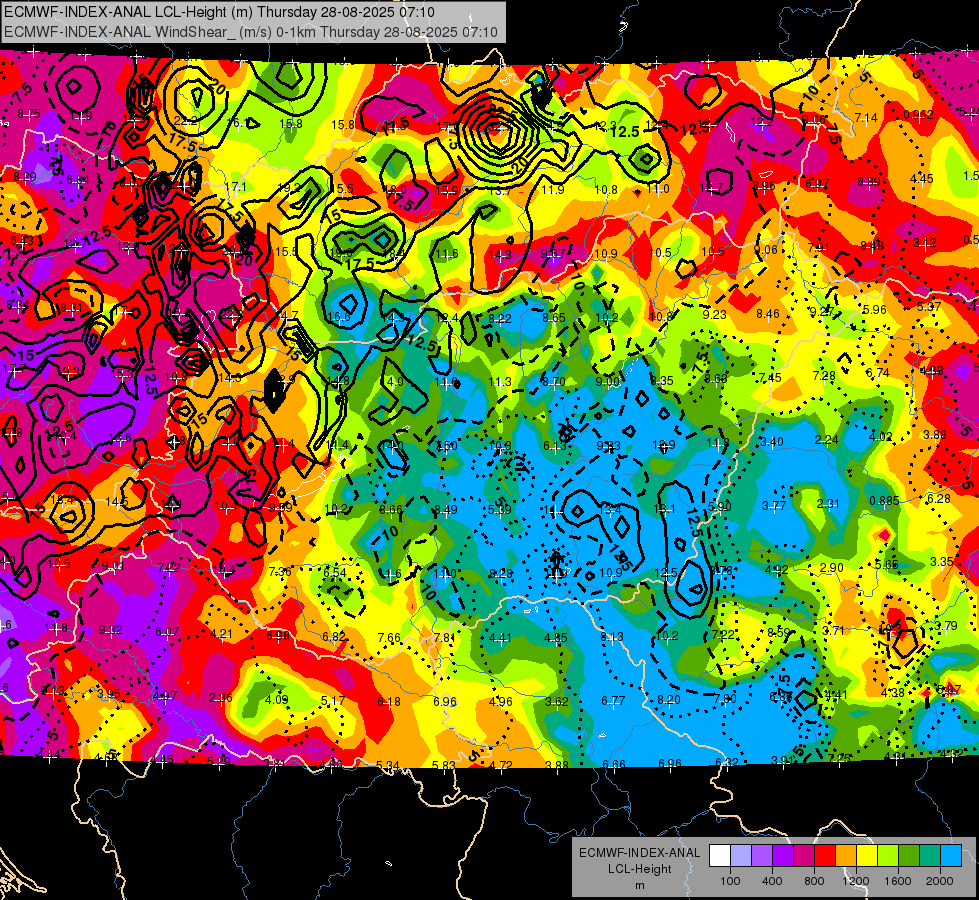Click the 3.12 grid value
Viewport: 979px width, 900px height.
tap(924, 242)
